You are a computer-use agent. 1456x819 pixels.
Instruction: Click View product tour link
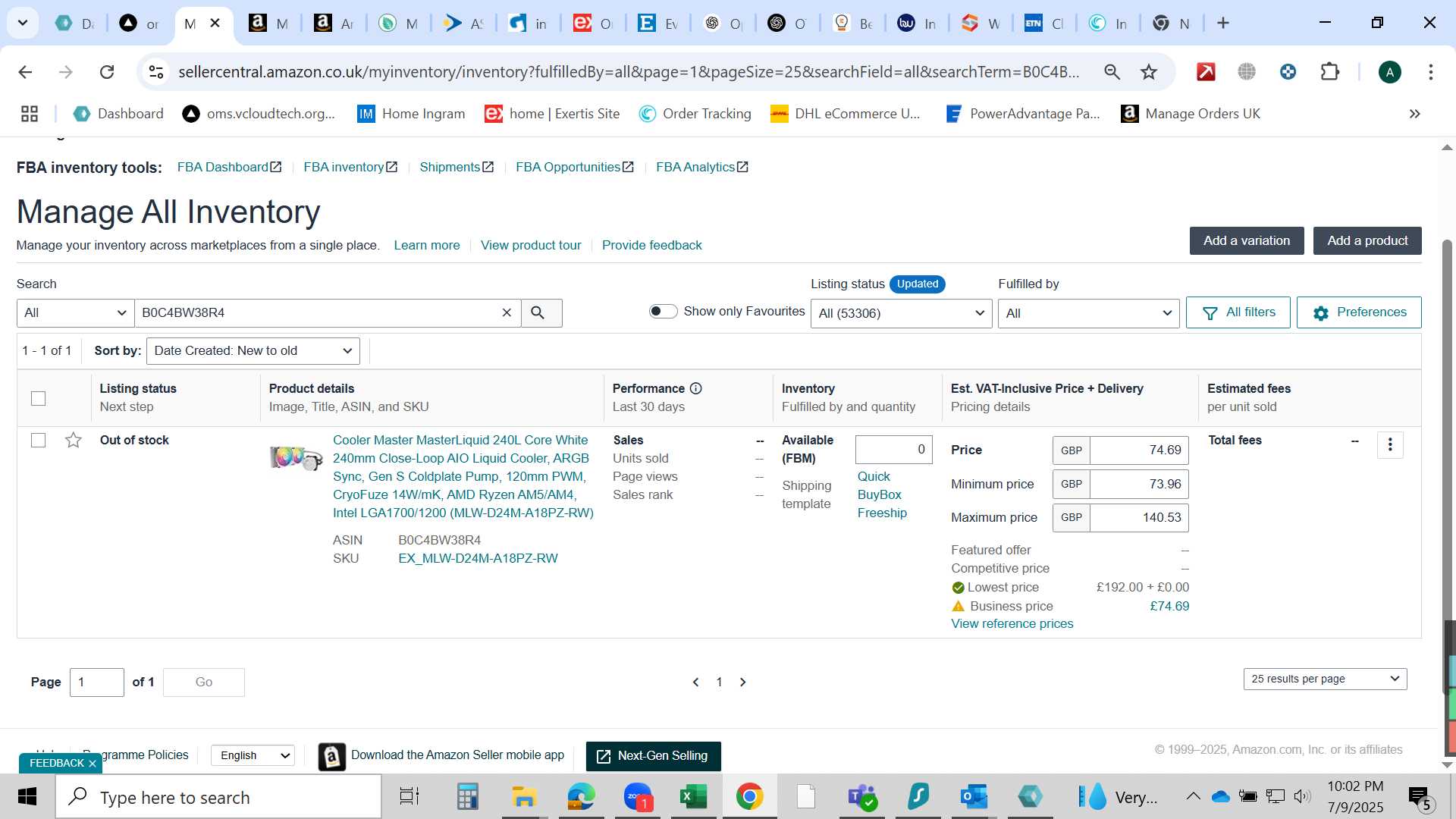[531, 245]
